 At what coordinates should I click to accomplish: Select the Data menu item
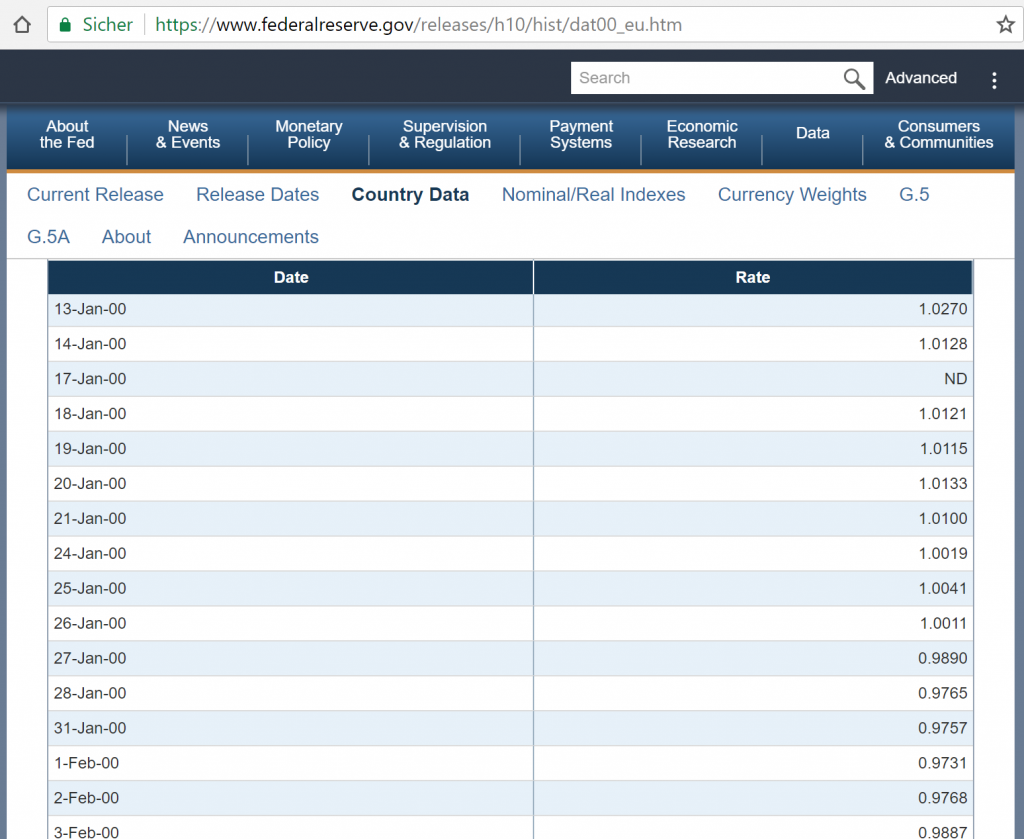813,133
